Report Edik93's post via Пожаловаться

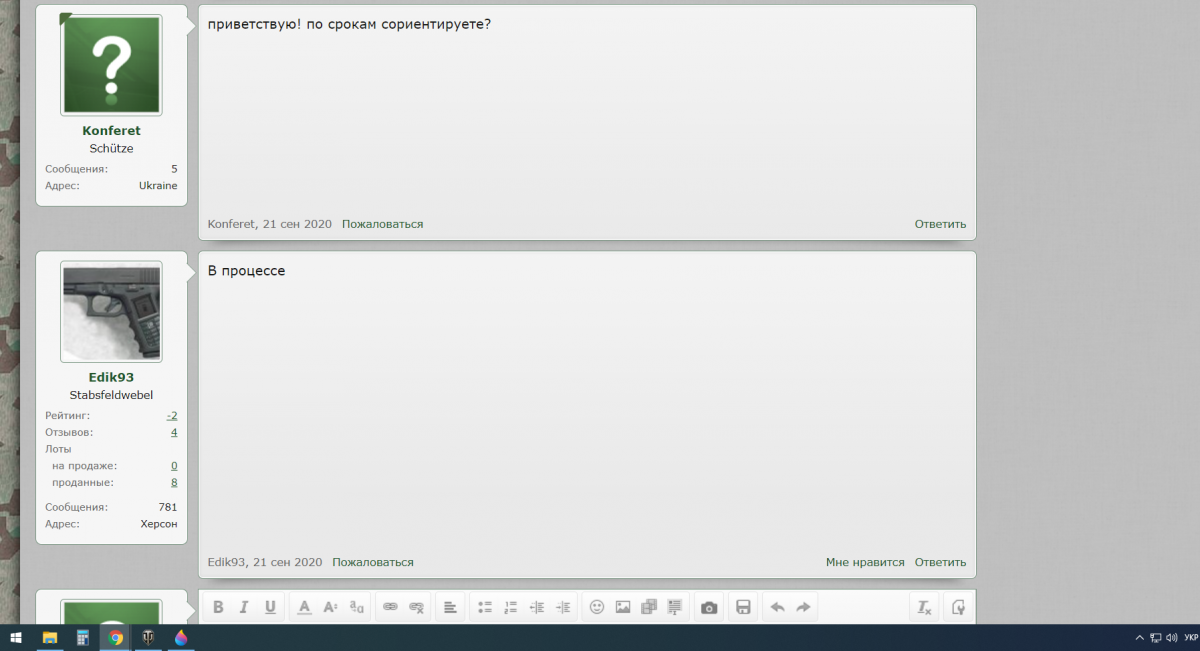[x=372, y=562]
